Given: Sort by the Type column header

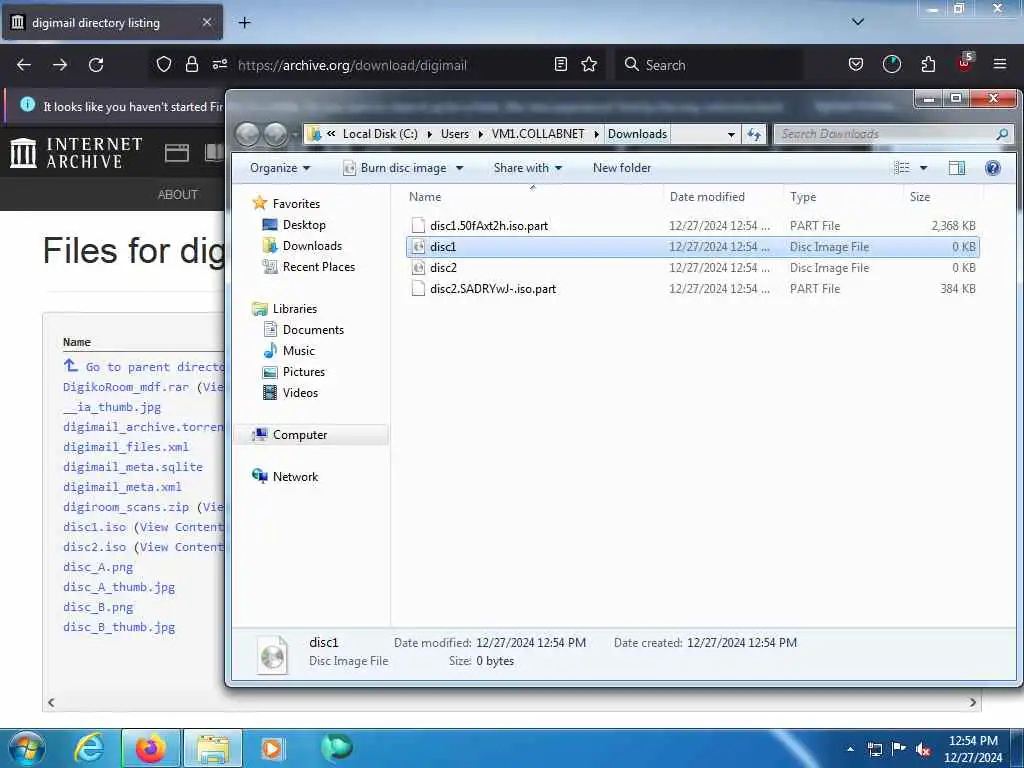Looking at the screenshot, I should 843,197.
